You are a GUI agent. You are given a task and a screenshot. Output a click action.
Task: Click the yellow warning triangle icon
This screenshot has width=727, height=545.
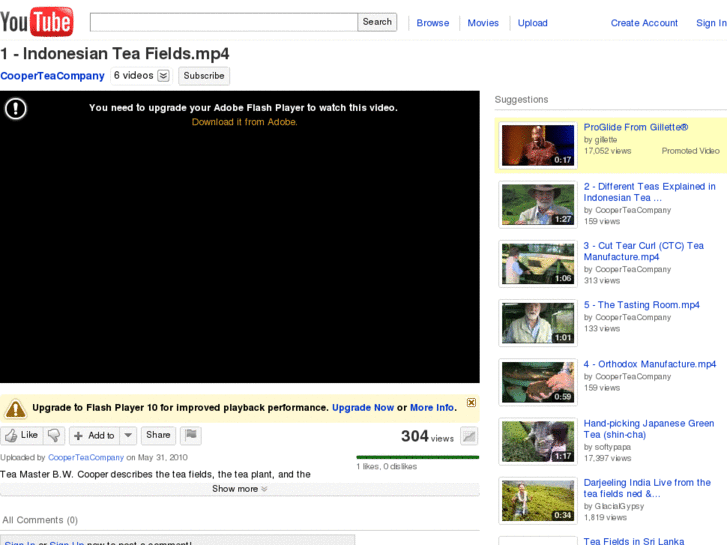click(16, 408)
